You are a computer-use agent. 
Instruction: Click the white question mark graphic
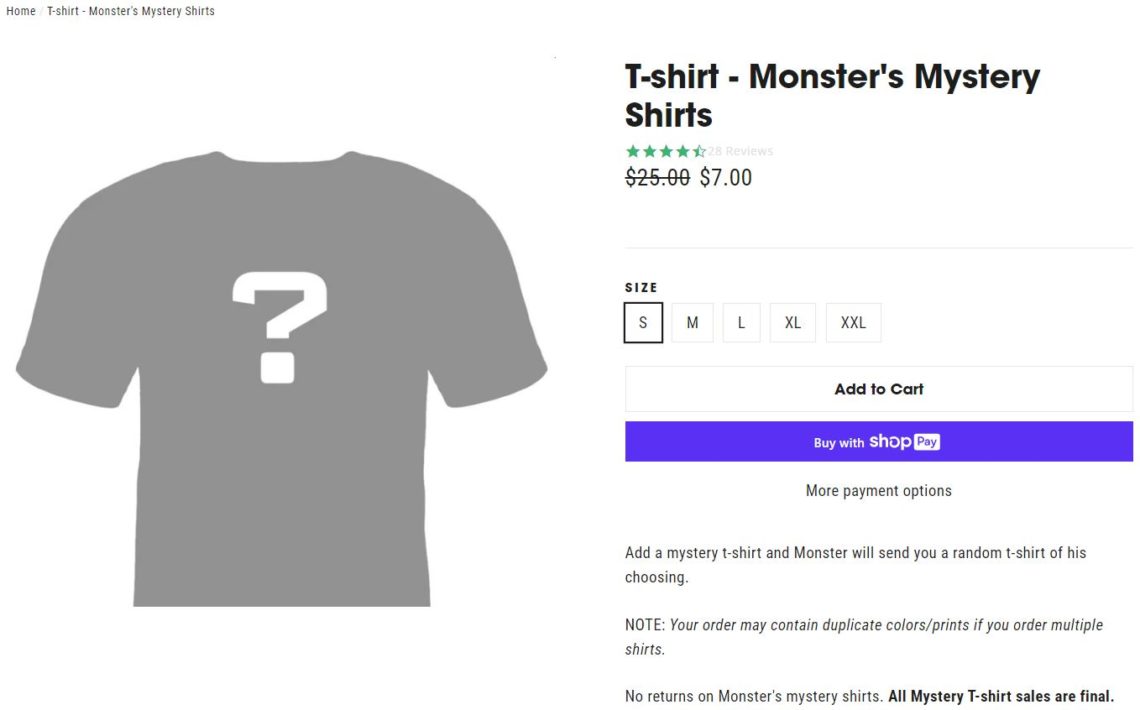[279, 327]
